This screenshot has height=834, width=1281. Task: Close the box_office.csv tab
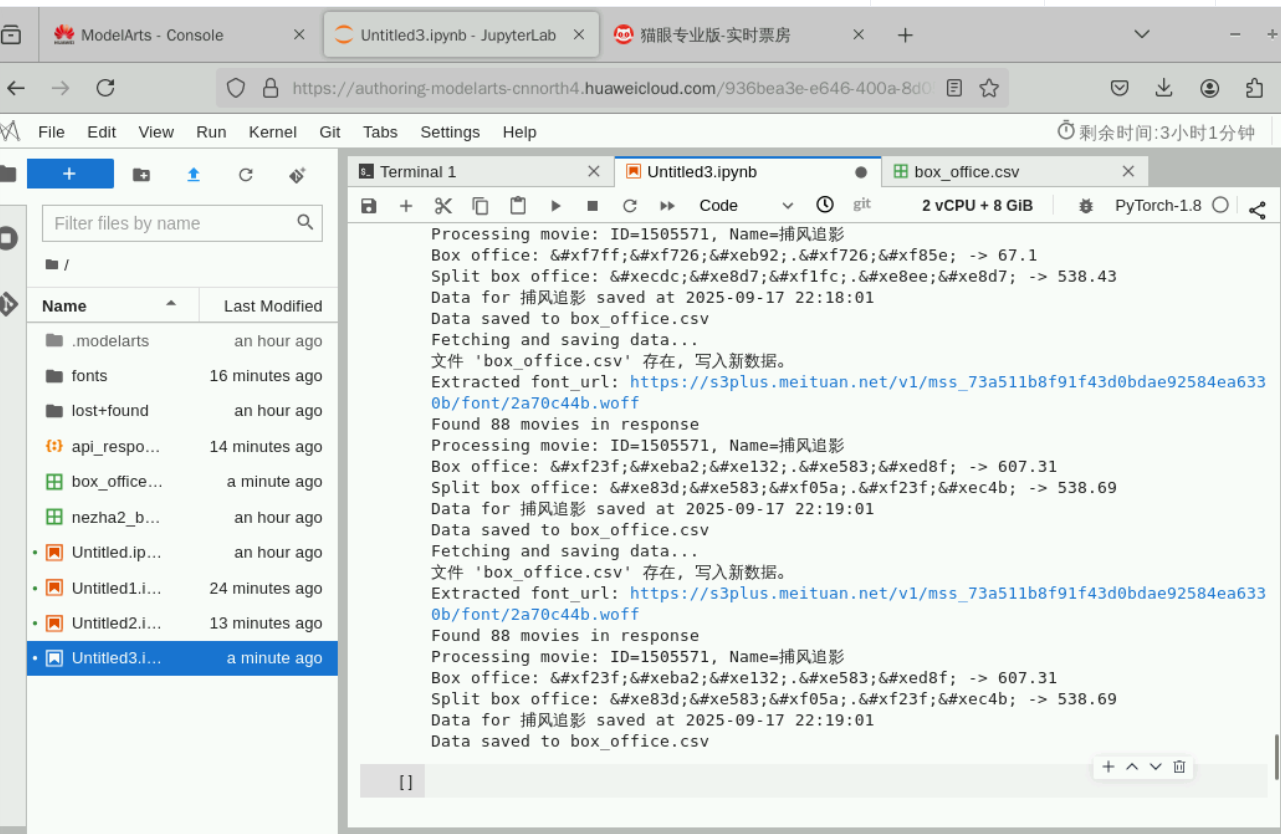coord(1128,172)
